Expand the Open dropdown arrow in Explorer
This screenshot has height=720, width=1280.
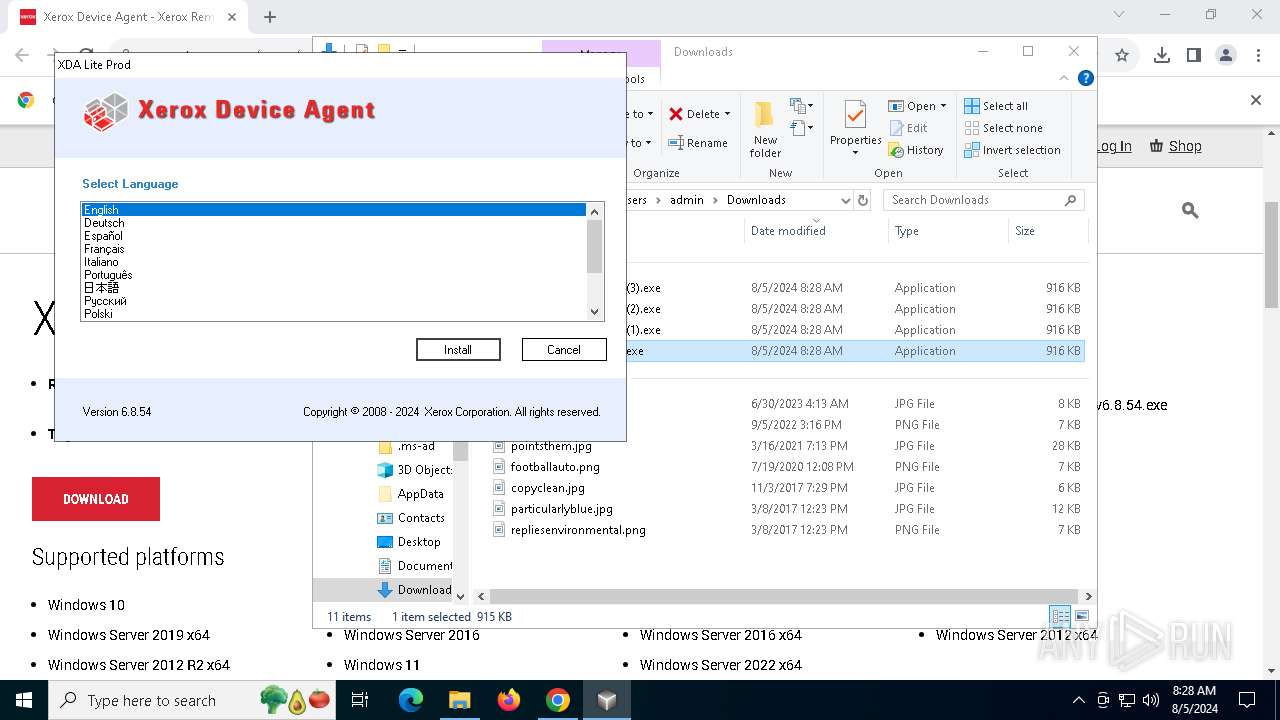pyautogui.click(x=943, y=106)
